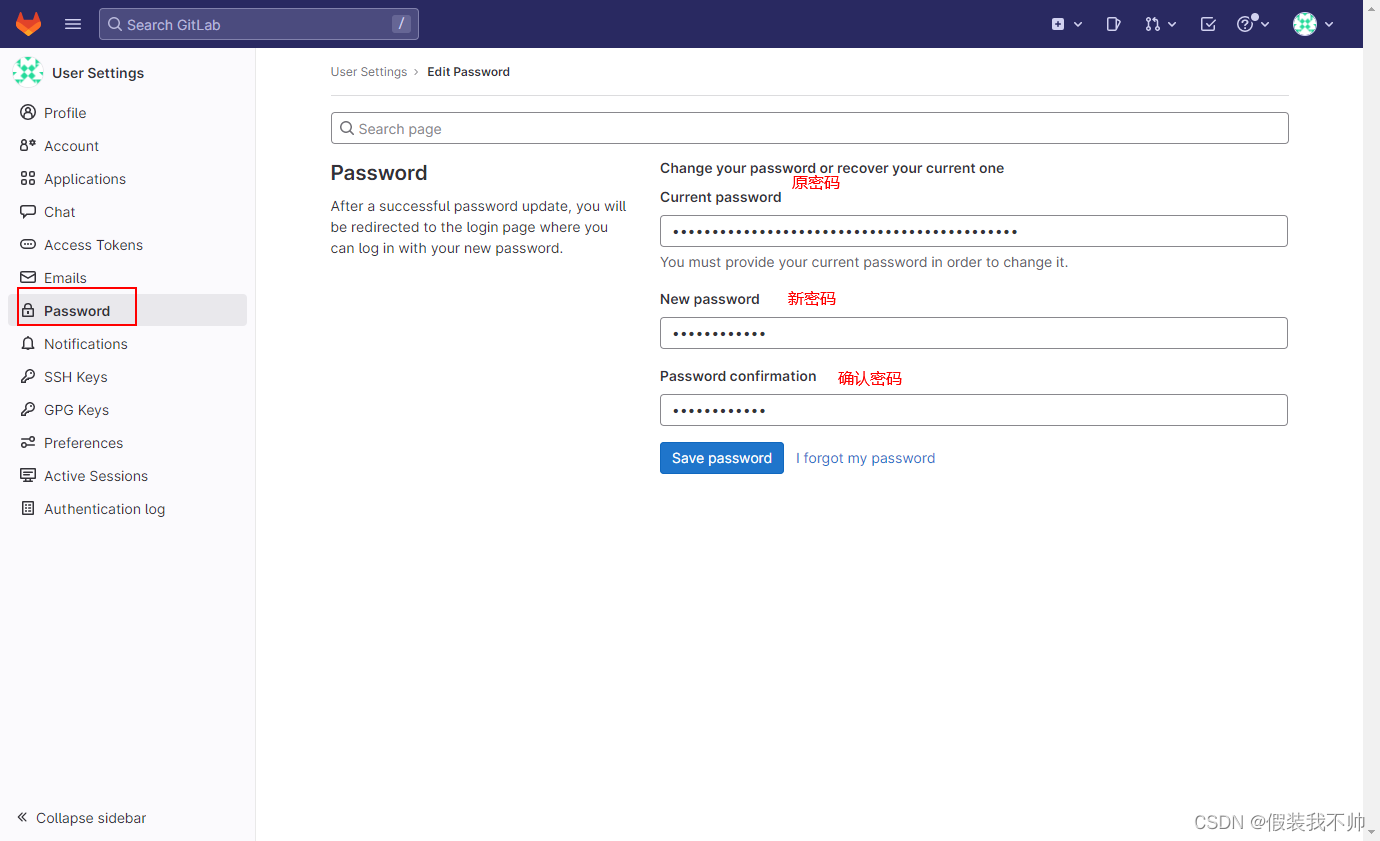Open the help question mark icon
The width and height of the screenshot is (1380, 841).
pos(1245,24)
